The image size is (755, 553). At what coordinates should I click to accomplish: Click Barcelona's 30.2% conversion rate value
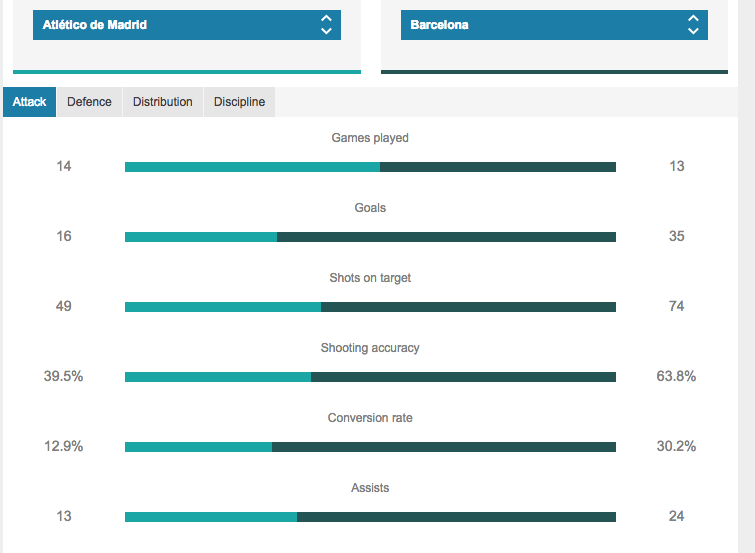coord(676,447)
